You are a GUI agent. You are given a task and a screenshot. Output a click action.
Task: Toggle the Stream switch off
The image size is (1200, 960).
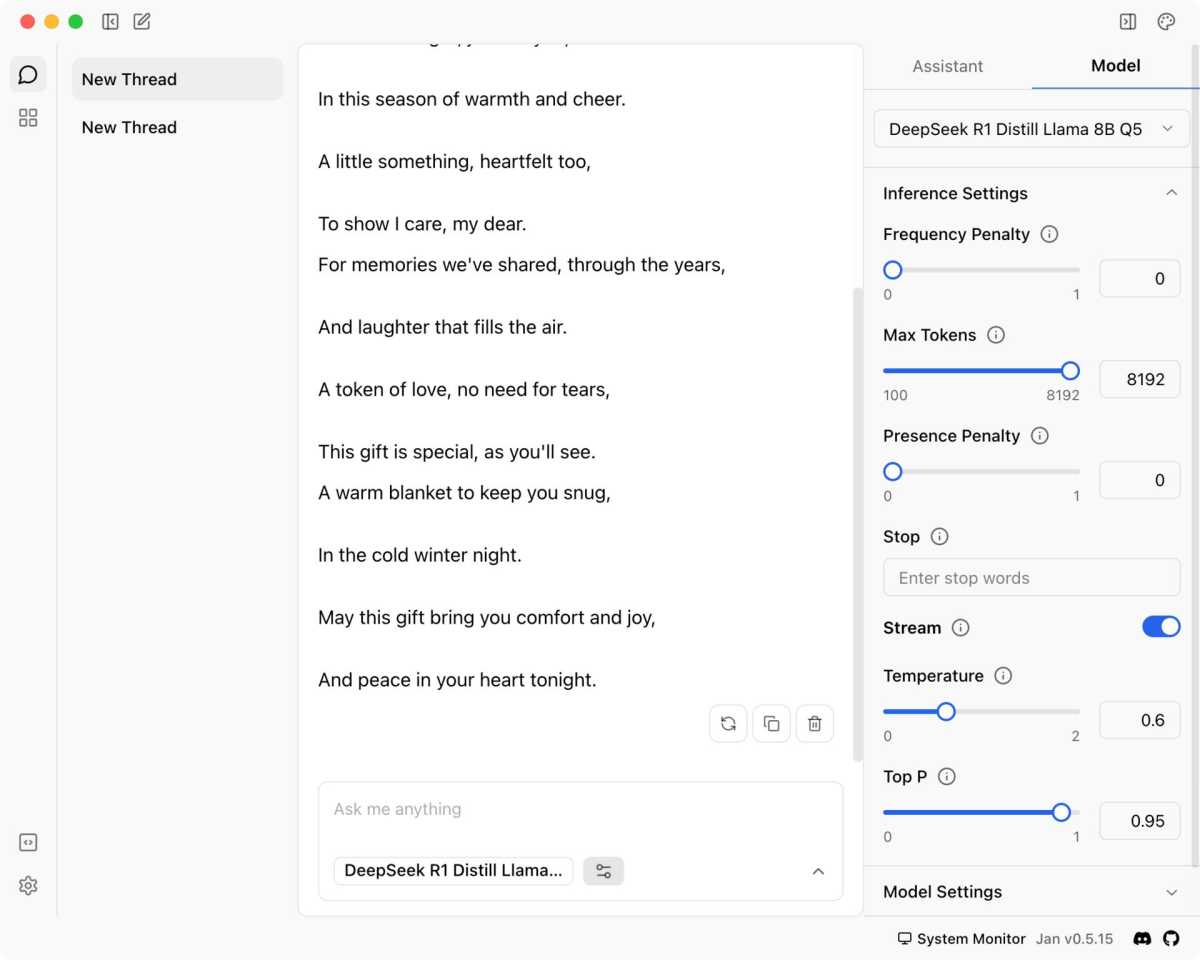tap(1161, 627)
